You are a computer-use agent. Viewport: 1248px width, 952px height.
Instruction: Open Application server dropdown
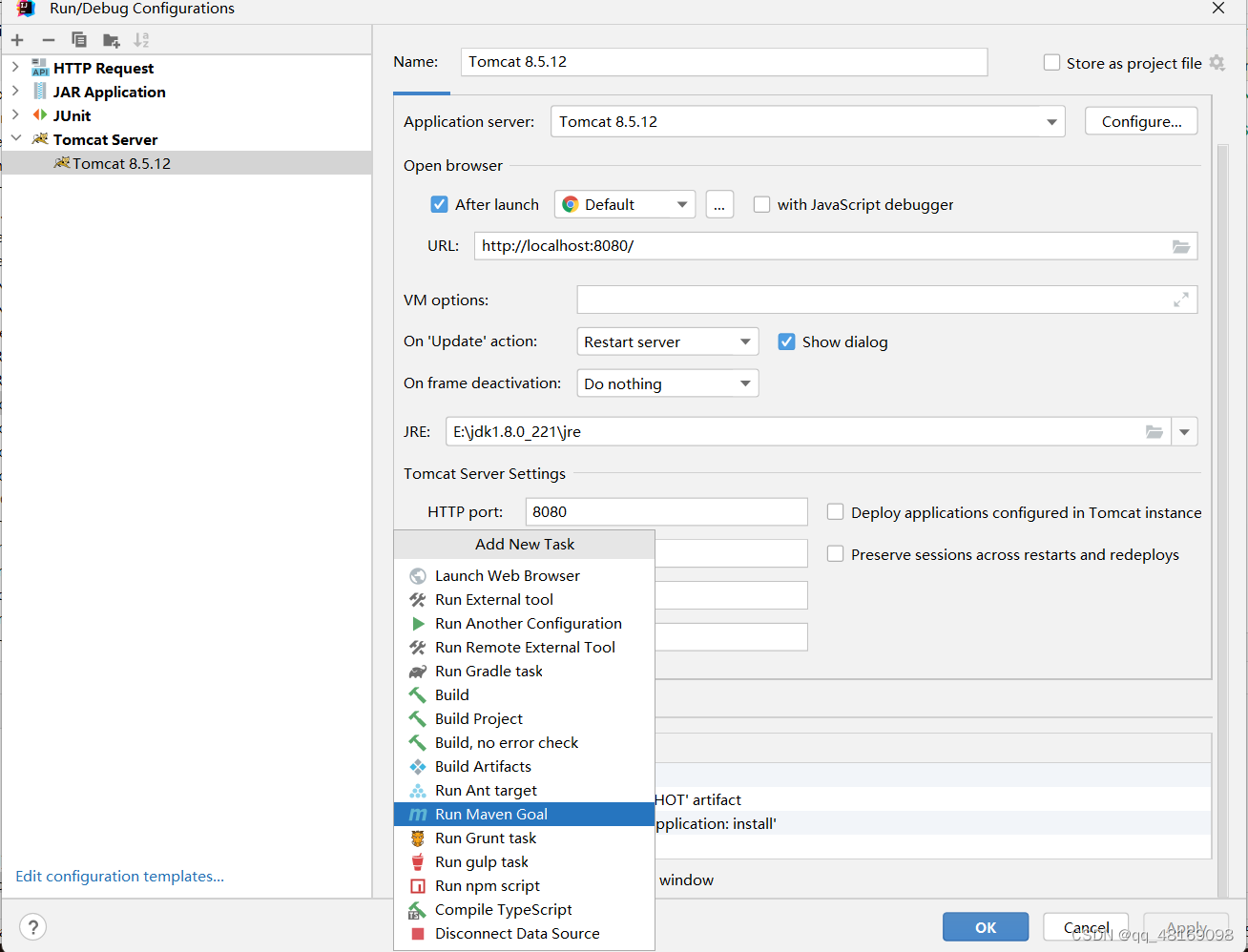808,122
